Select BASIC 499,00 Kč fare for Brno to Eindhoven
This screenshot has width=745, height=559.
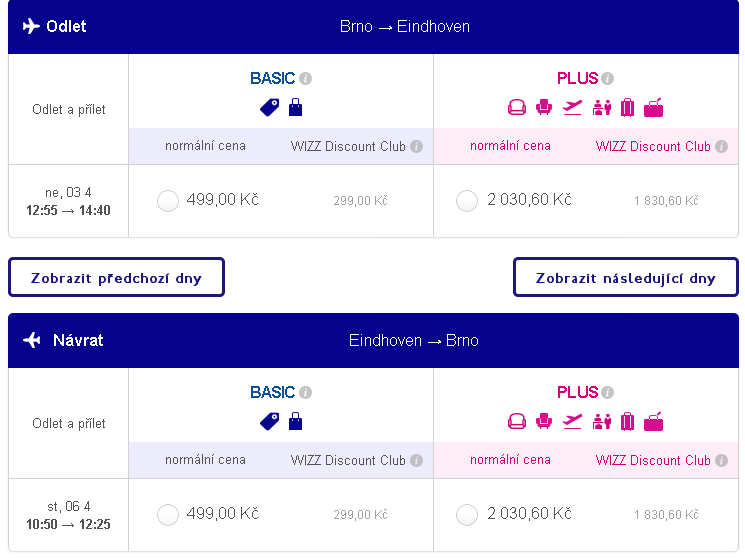pyautogui.click(x=168, y=201)
